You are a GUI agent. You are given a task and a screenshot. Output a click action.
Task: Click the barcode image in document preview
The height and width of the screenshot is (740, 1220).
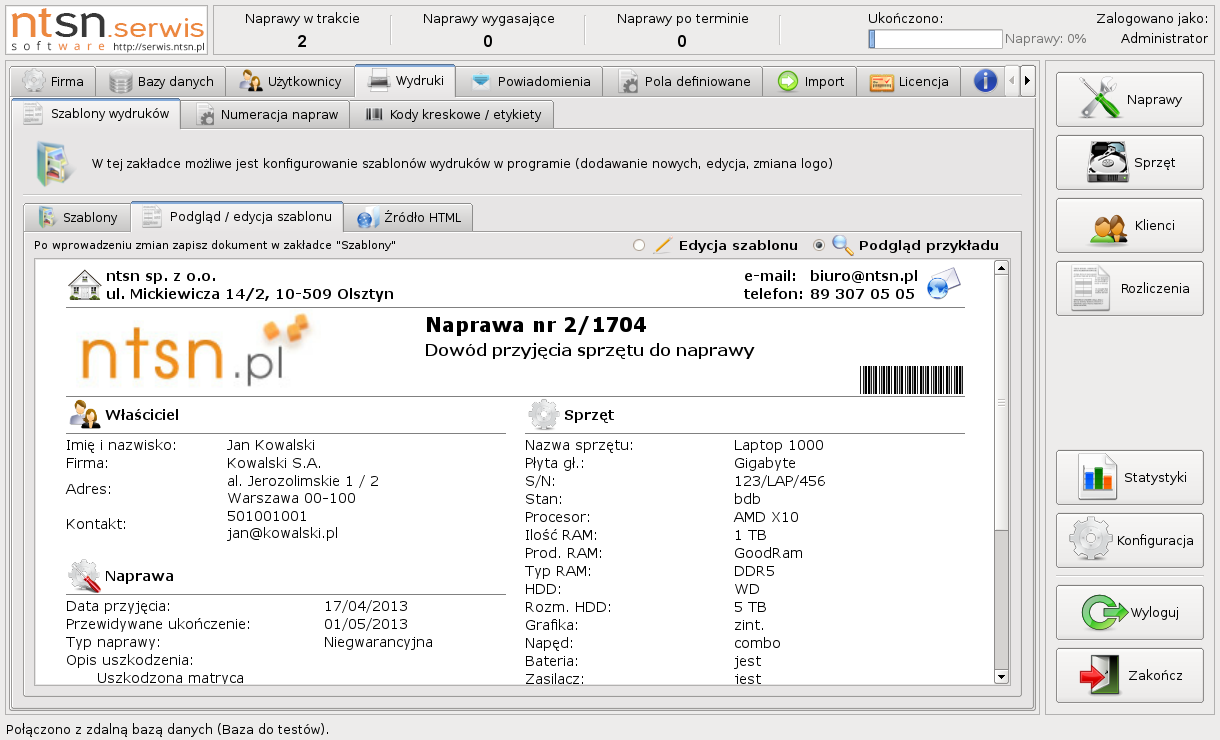pyautogui.click(x=911, y=381)
